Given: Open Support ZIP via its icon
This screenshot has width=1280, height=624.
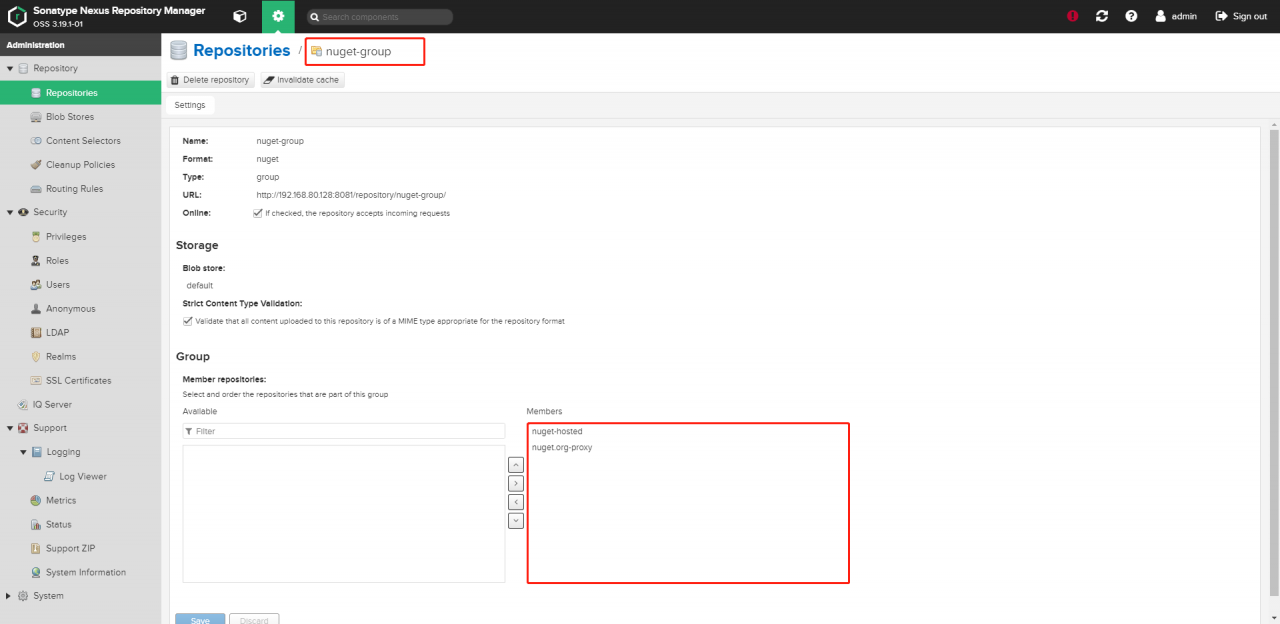Looking at the screenshot, I should 37,549.
